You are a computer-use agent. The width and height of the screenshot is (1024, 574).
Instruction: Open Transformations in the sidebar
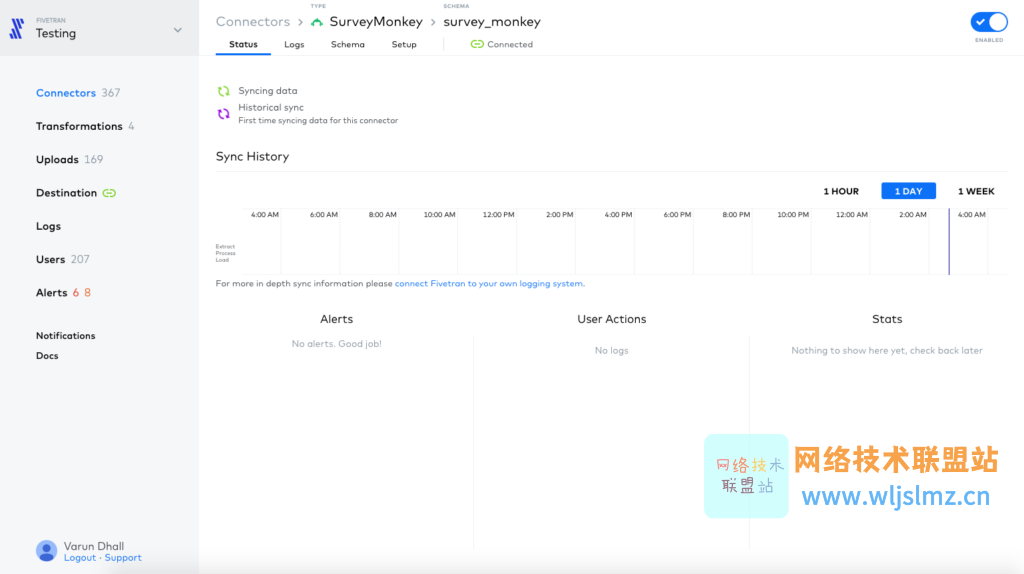click(79, 126)
